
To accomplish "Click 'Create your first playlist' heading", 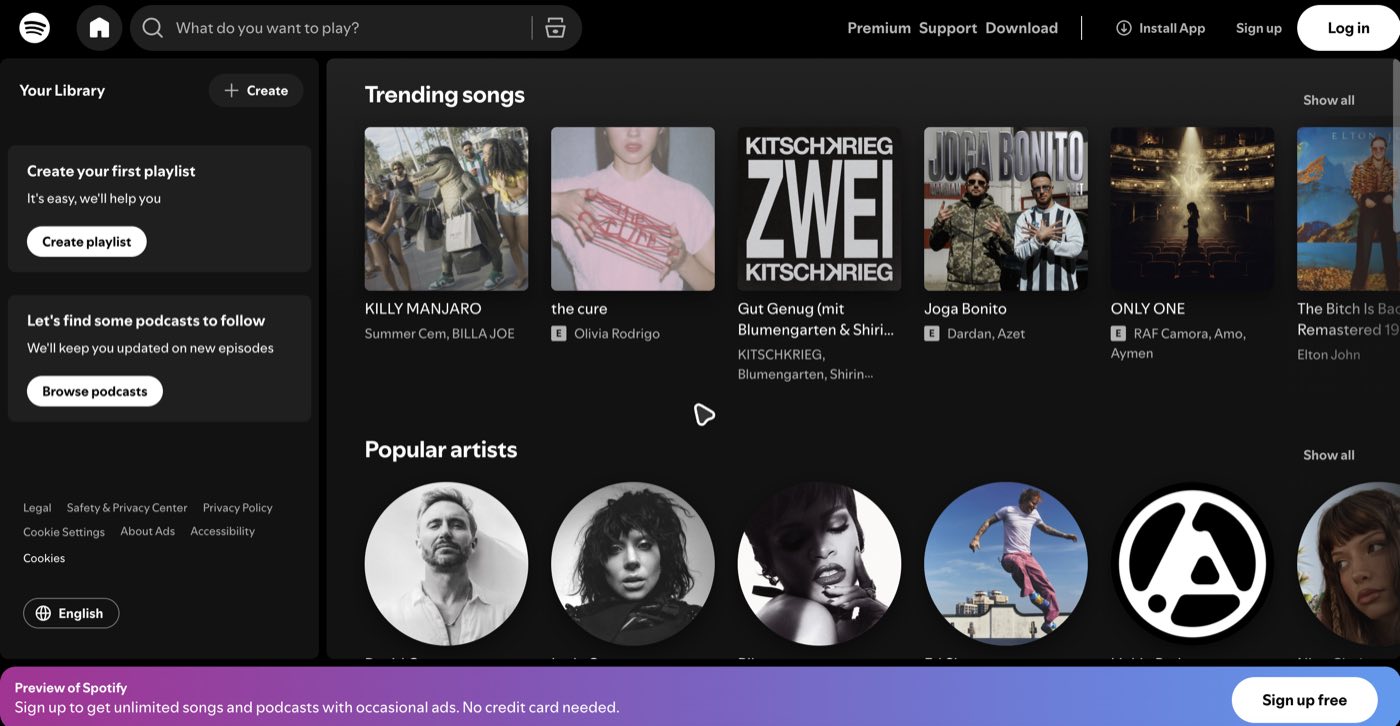I will click(111, 171).
